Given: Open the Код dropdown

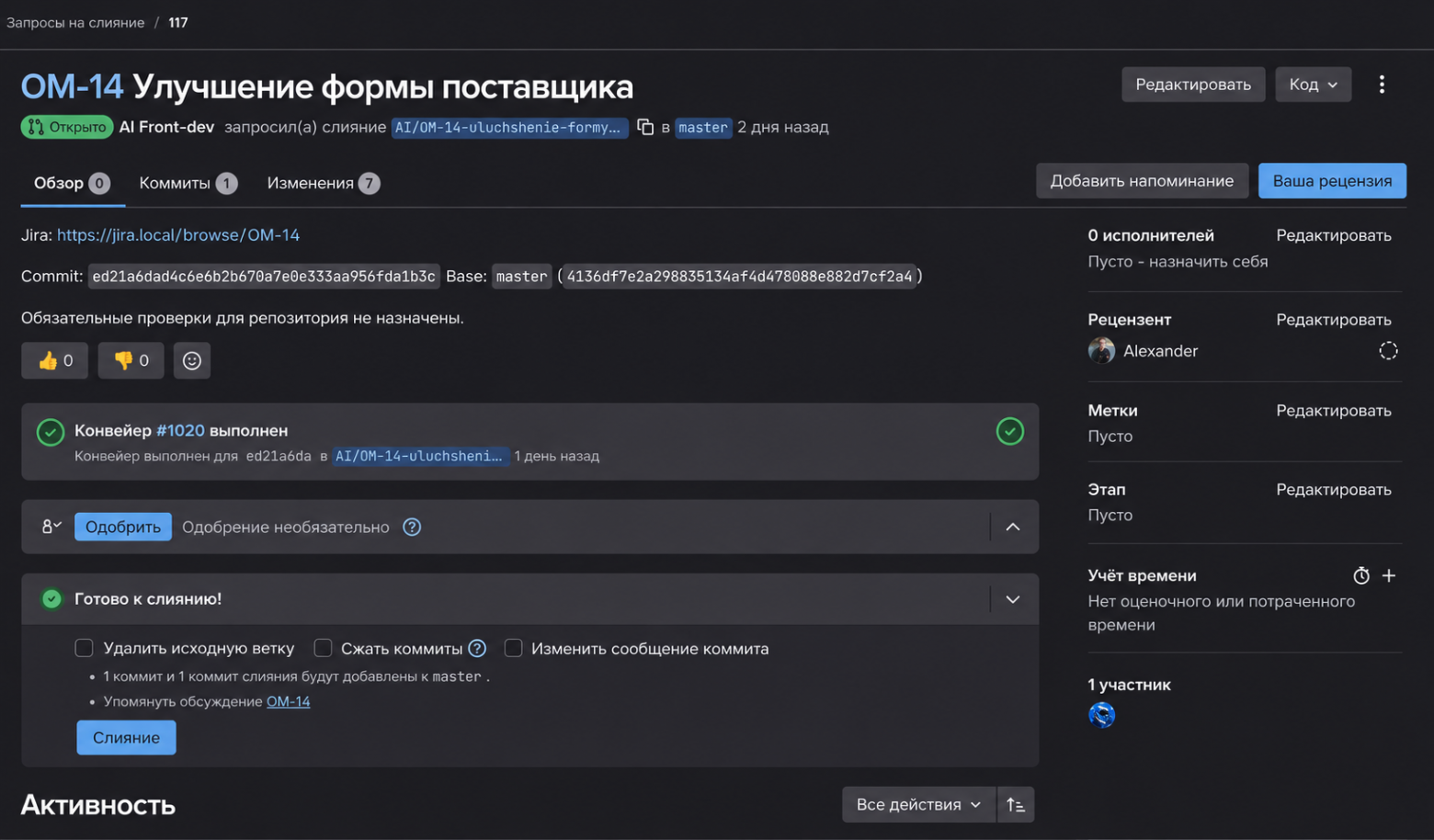Looking at the screenshot, I should click(1313, 85).
